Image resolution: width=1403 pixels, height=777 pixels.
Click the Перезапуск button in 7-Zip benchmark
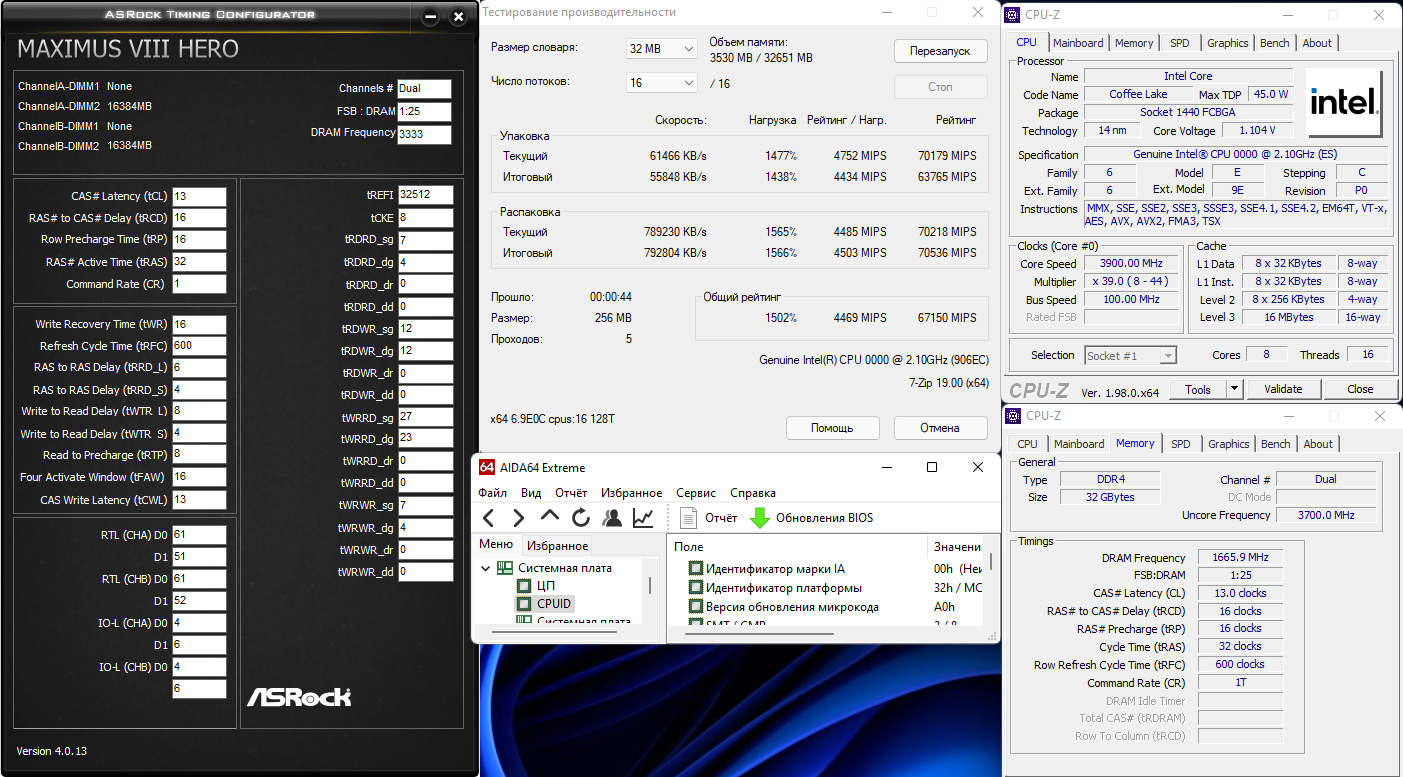(939, 51)
